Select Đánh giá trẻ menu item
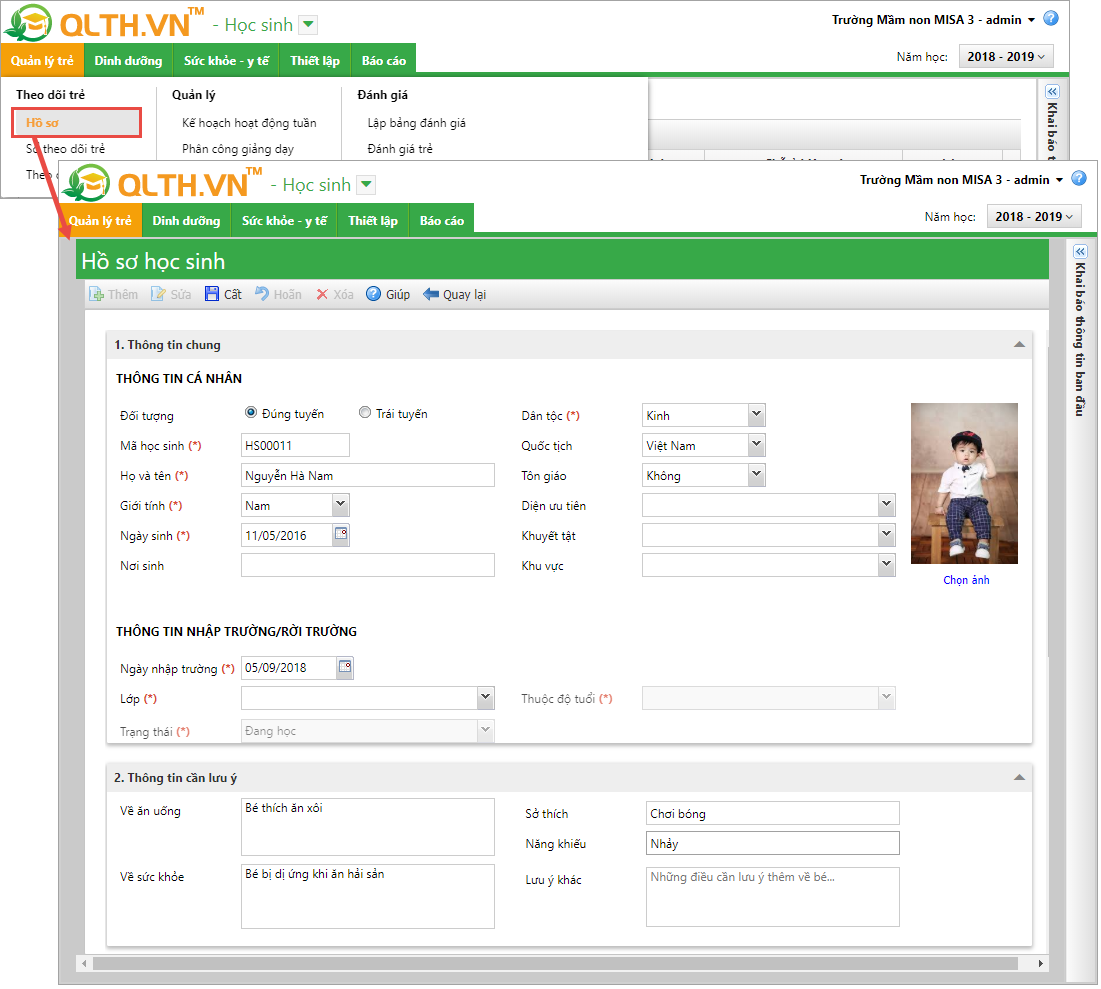The width and height of the screenshot is (1101, 989). click(400, 149)
